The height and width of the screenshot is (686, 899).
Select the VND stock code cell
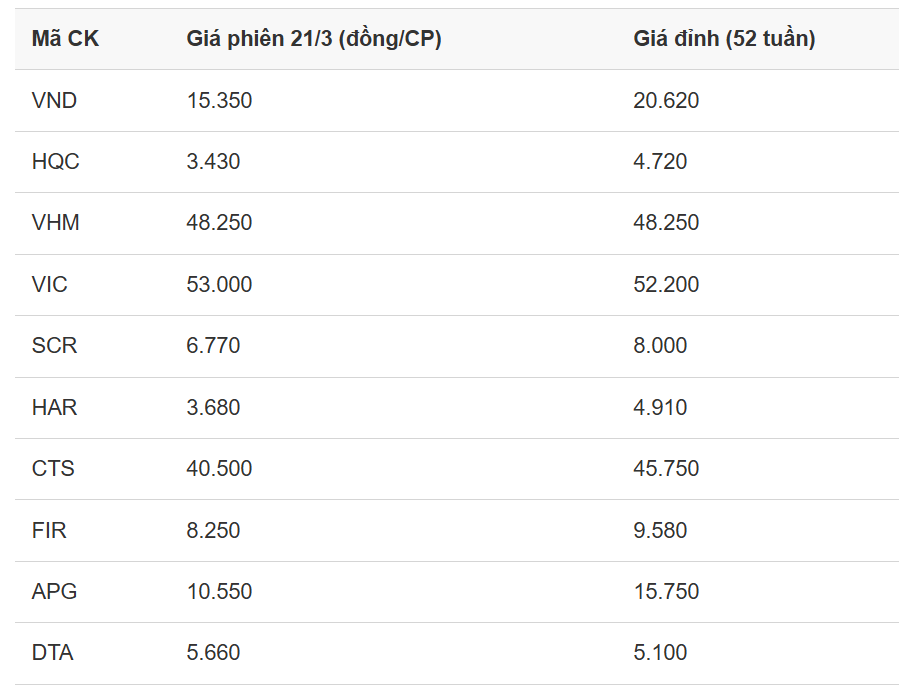[54, 100]
